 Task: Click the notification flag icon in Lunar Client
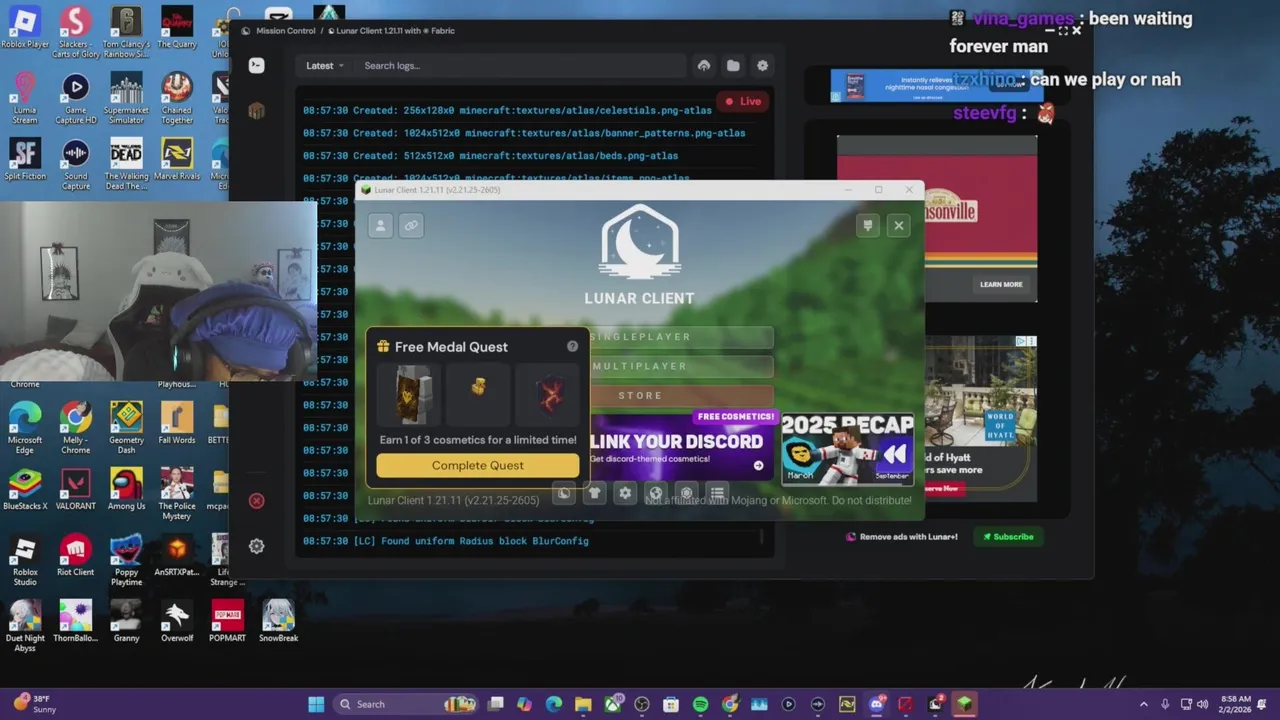[868, 226]
